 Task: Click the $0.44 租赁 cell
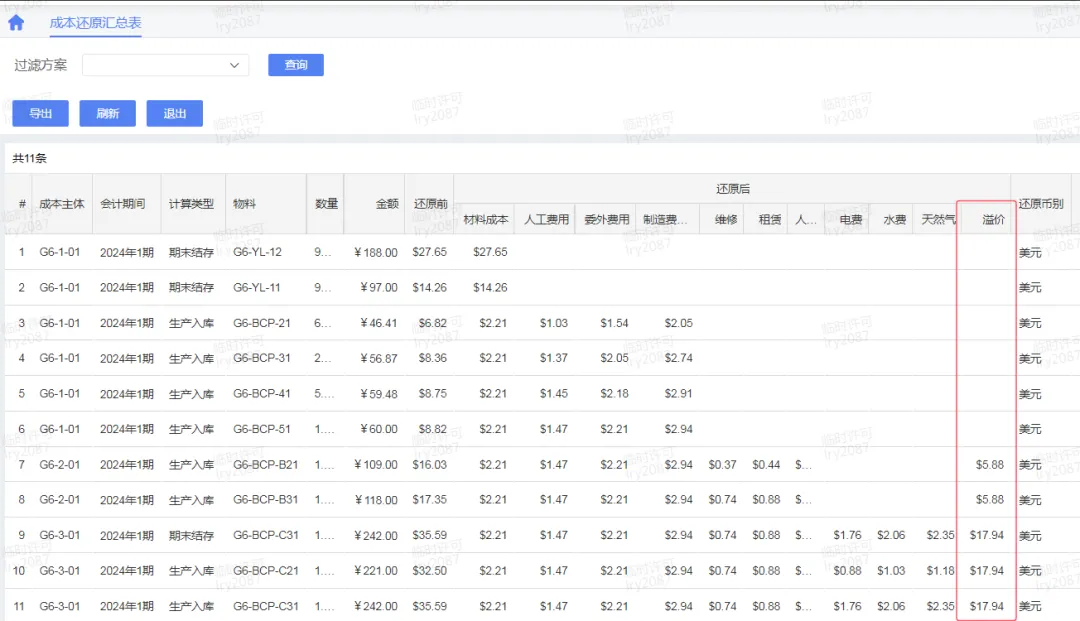[x=766, y=465]
